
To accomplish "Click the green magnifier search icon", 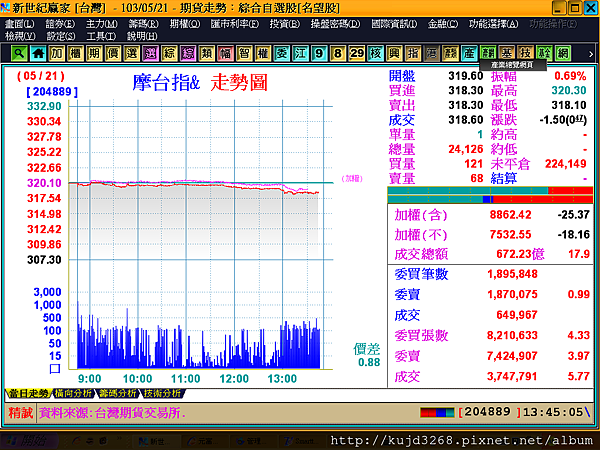I will pyautogui.click(x=19, y=53).
